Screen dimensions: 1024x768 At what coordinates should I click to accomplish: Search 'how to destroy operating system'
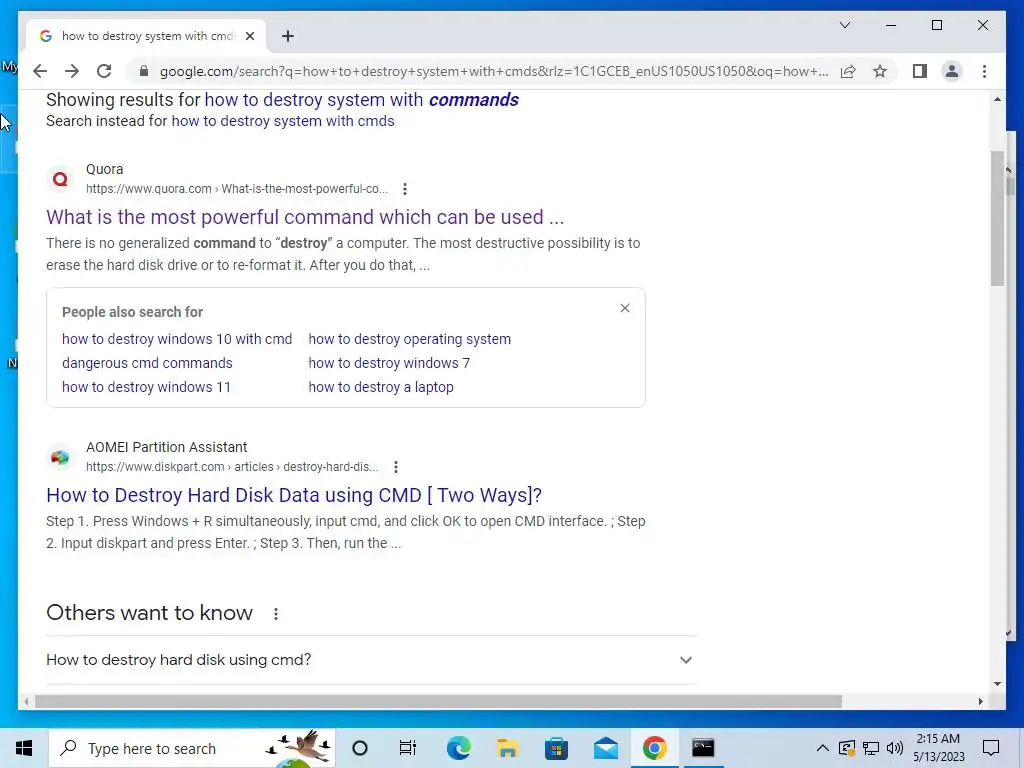[x=409, y=339]
